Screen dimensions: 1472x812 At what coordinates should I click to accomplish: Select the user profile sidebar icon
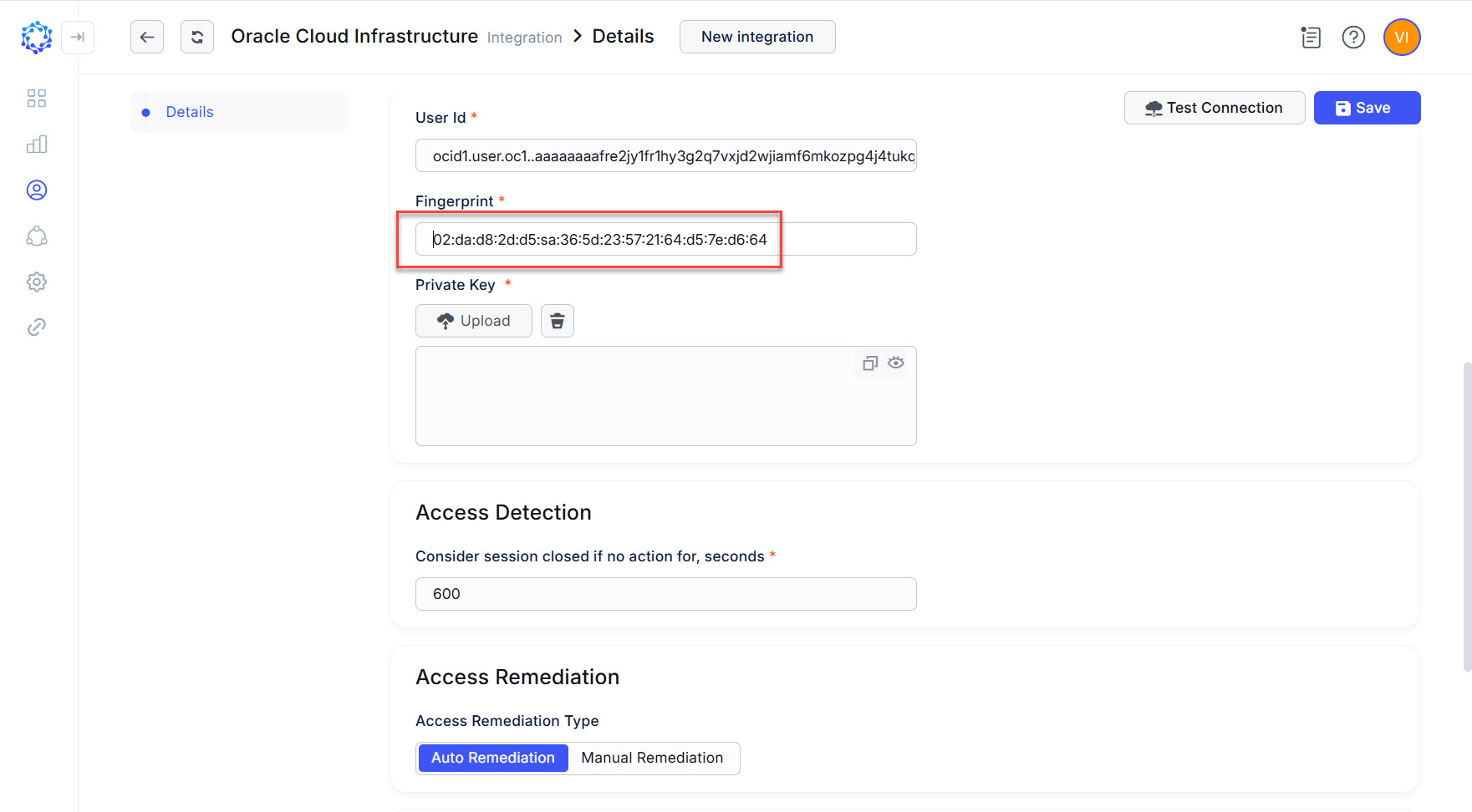pos(36,190)
